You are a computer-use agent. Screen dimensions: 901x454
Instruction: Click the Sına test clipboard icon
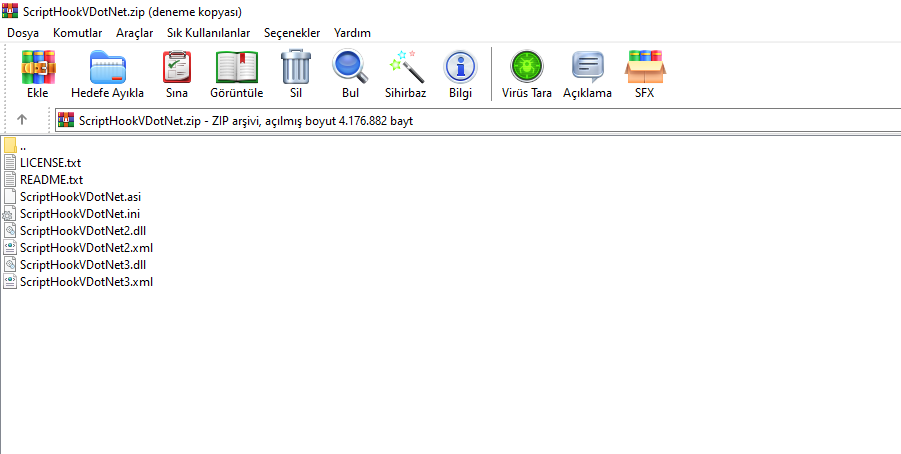pyautogui.click(x=176, y=67)
